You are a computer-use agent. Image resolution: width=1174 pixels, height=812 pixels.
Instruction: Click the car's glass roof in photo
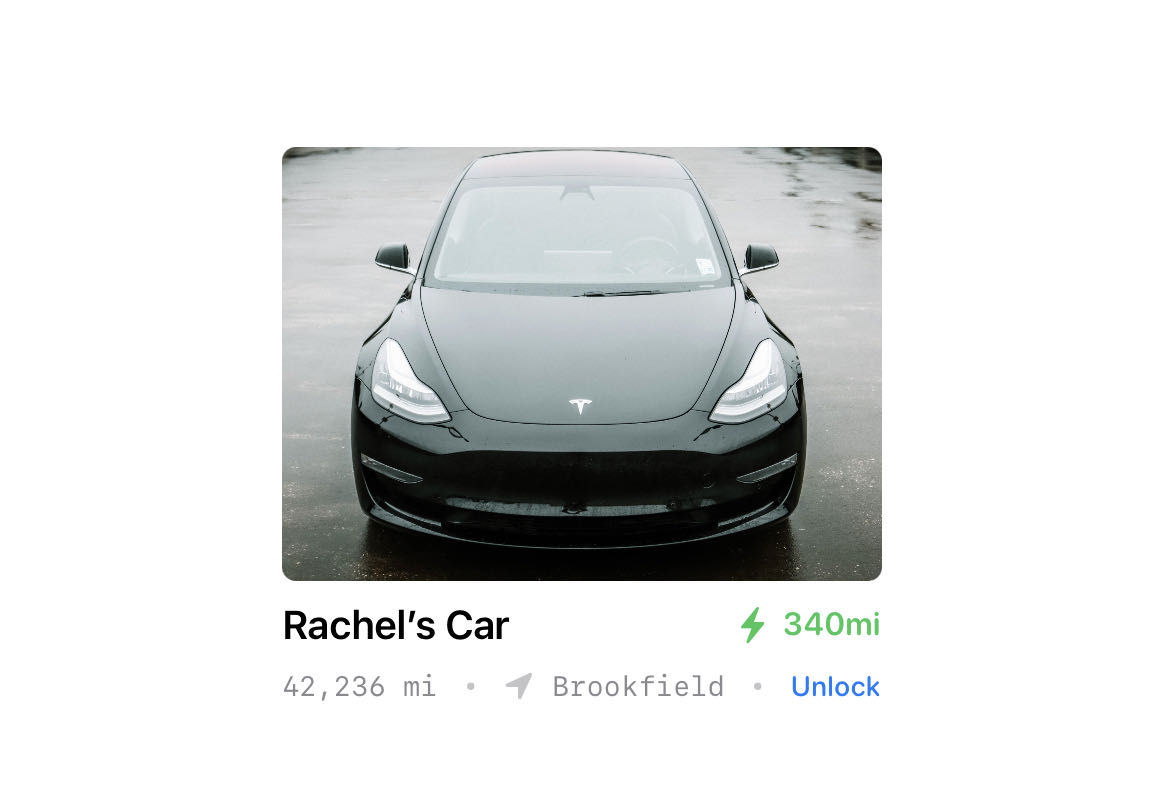[x=577, y=165]
